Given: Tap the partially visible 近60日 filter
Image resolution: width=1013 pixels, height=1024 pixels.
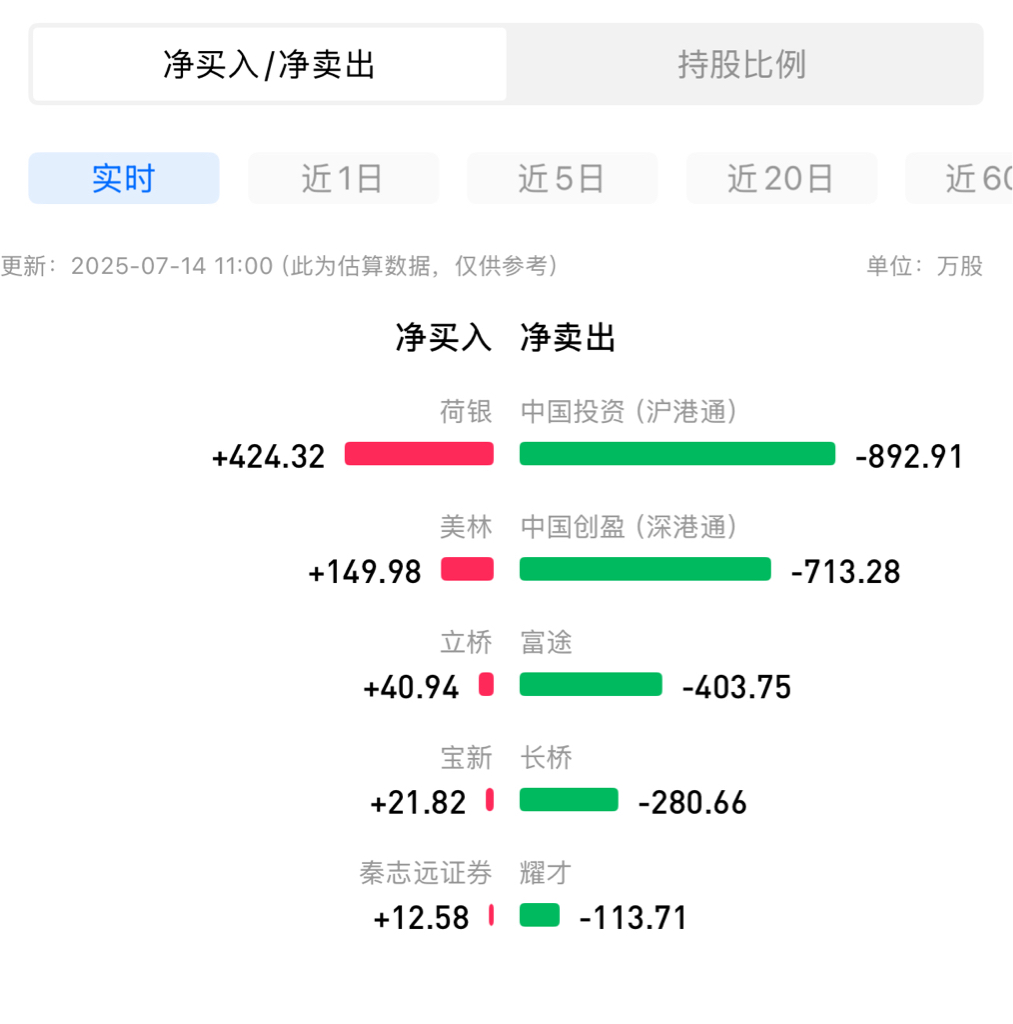Looking at the screenshot, I should coord(959,178).
